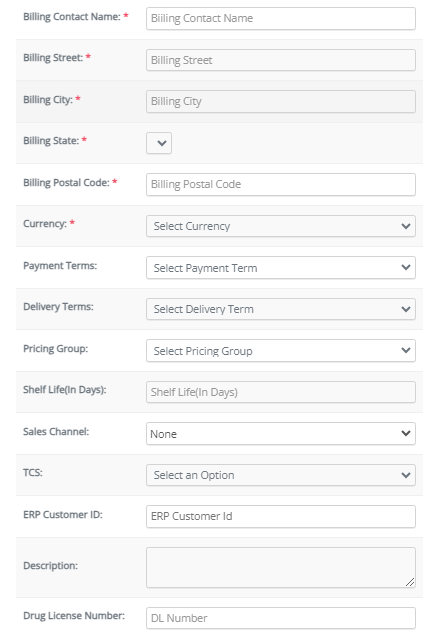Image resolution: width=442 pixels, height=635 pixels.
Task: Click the chevron arrow in TCS dropdown
Action: coord(406,475)
